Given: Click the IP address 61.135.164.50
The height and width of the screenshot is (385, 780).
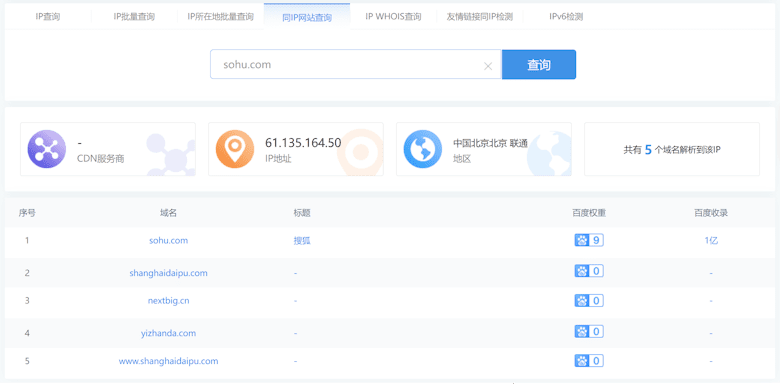Looking at the screenshot, I should tap(303, 143).
